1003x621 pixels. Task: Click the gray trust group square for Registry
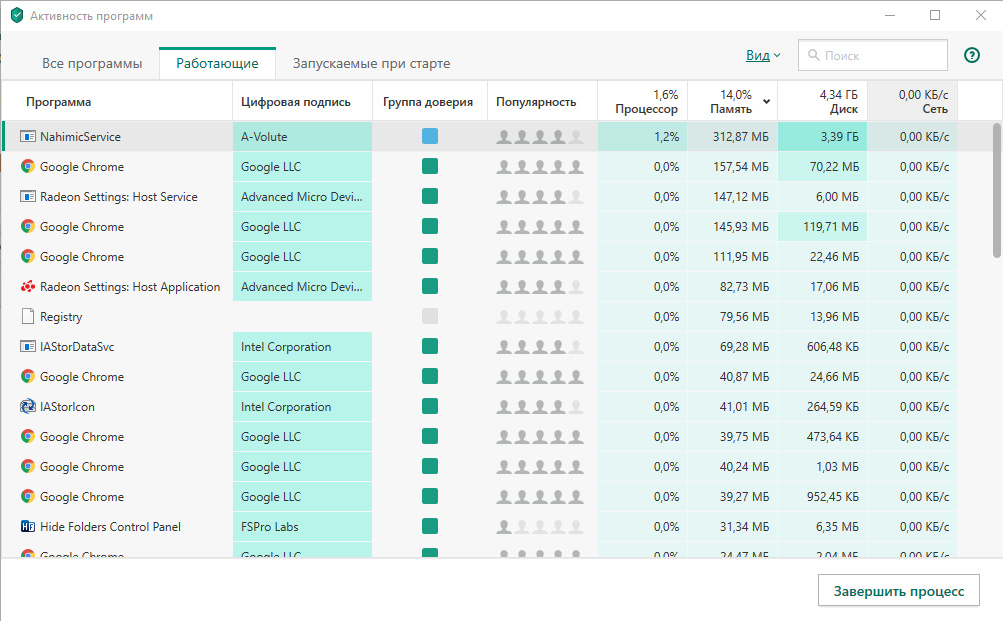pos(430,317)
